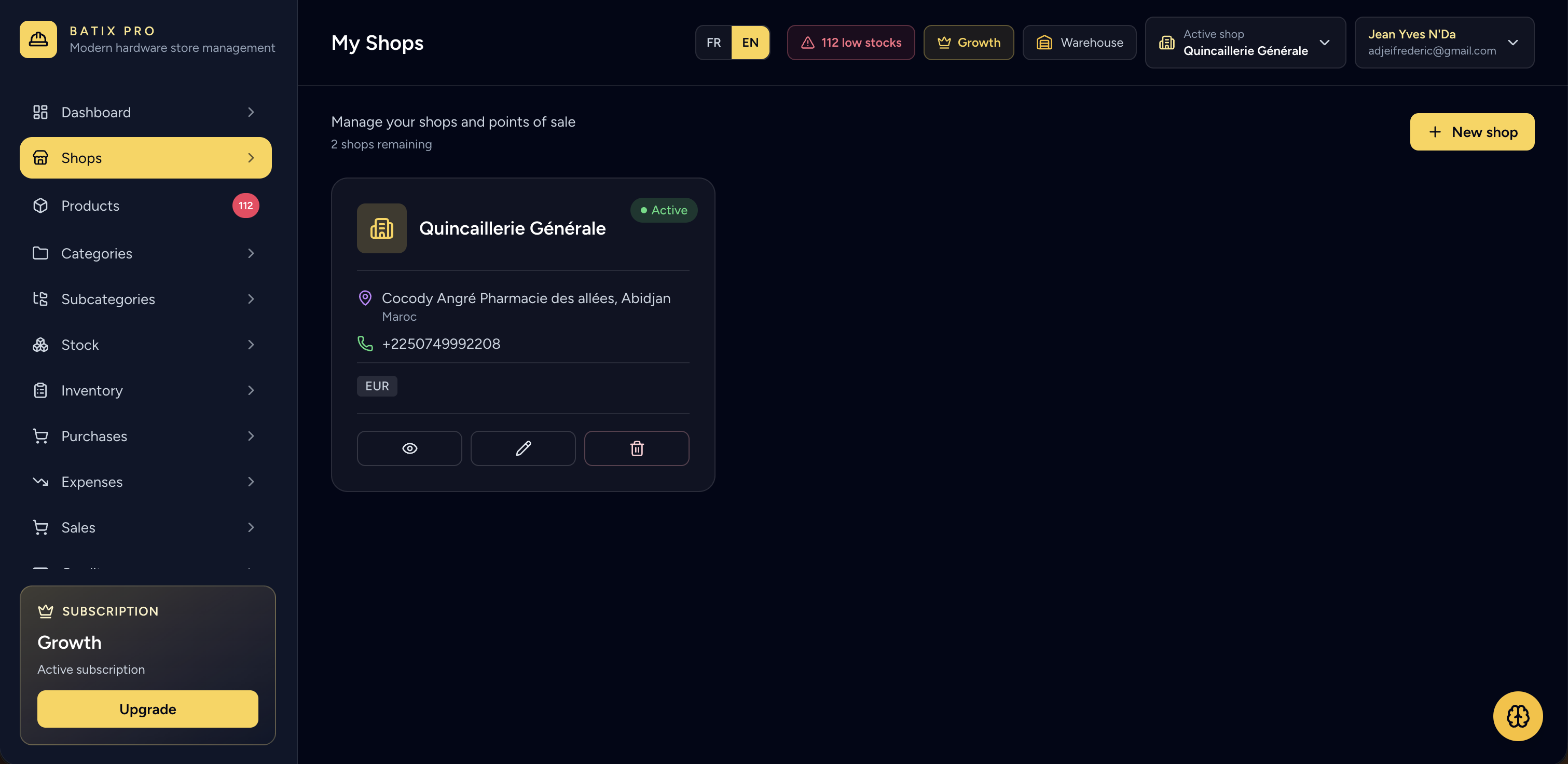Click the shop building icon on Quincaillerie card
Image resolution: width=1568 pixels, height=764 pixels.
point(382,228)
